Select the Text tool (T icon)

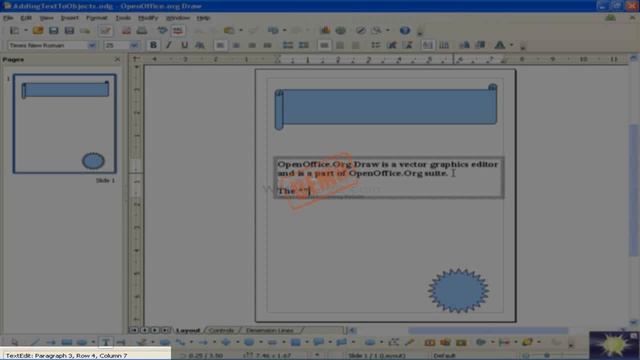pyautogui.click(x=106, y=342)
